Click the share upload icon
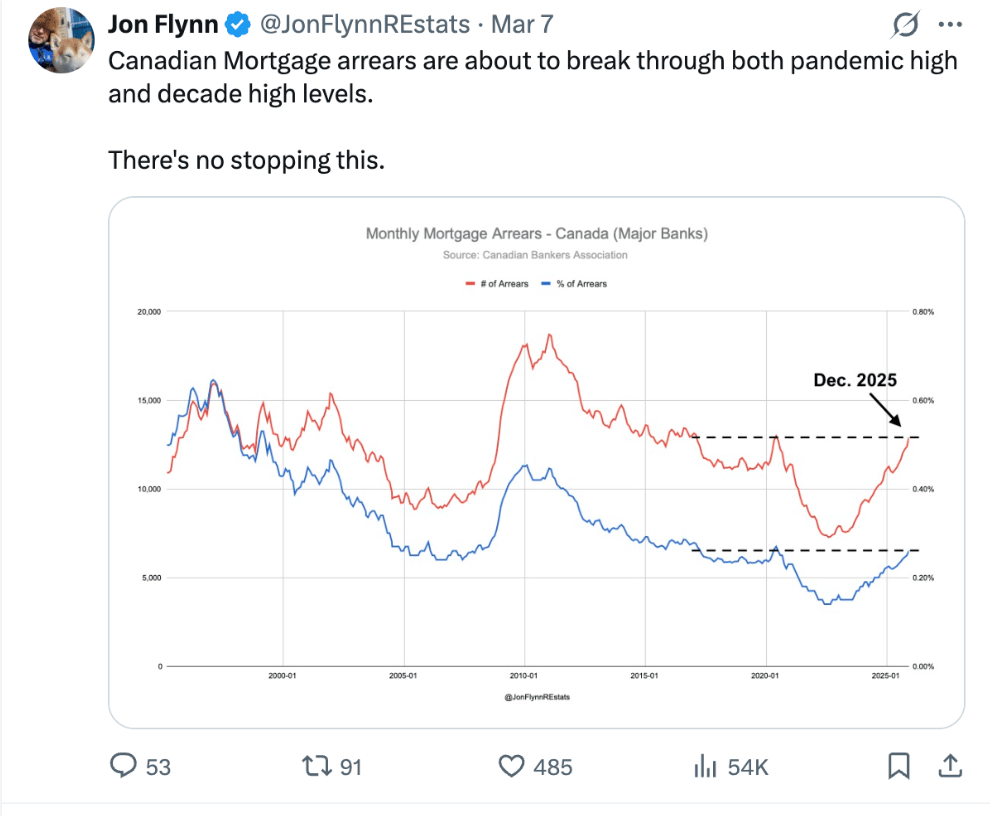The height and width of the screenshot is (816, 990). (x=948, y=766)
